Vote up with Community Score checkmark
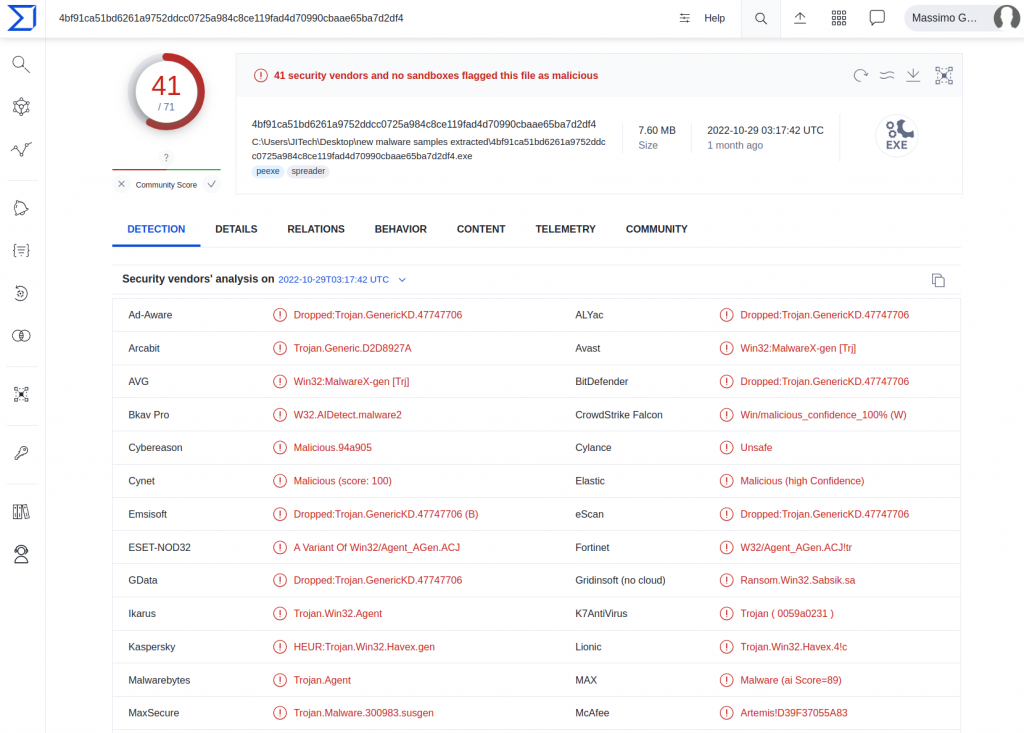The width and height of the screenshot is (1024, 733). pyautogui.click(x=212, y=184)
